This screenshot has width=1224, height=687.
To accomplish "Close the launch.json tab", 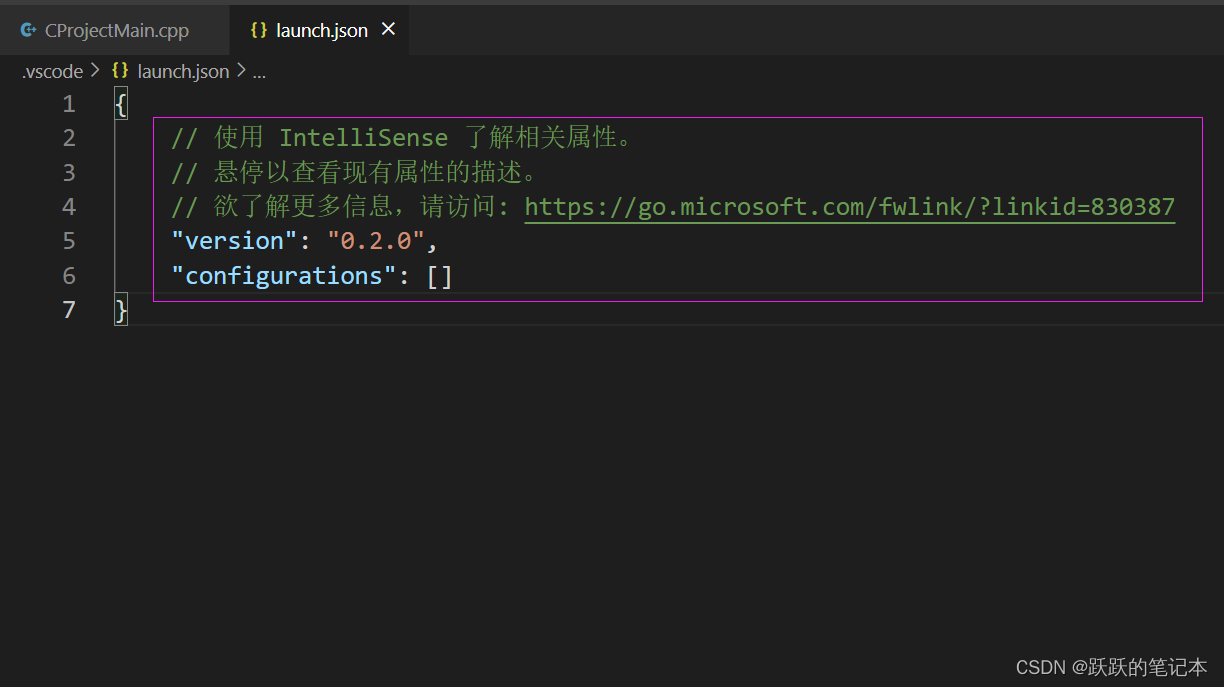I will 388,30.
